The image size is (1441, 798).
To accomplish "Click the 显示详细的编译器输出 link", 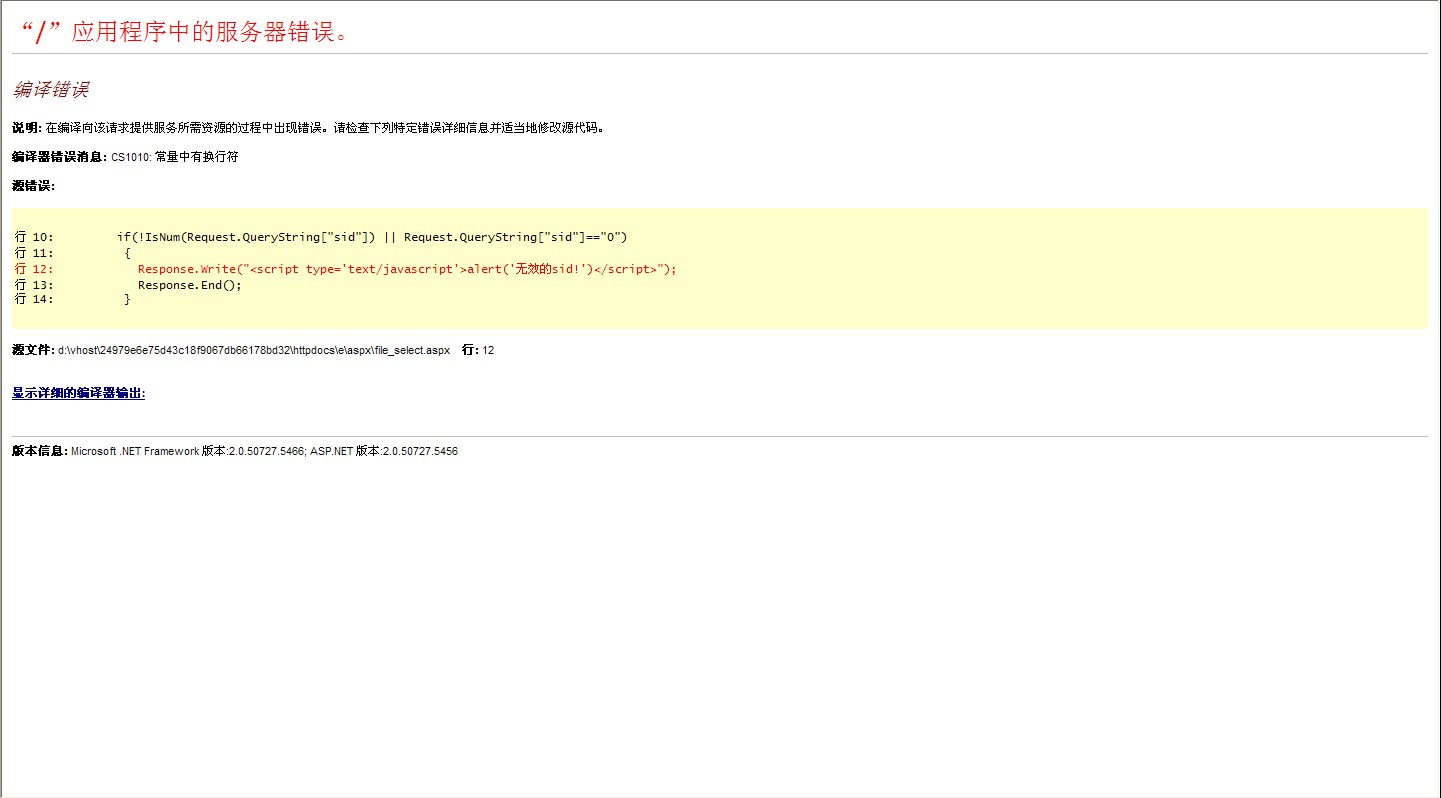I will (78, 393).
